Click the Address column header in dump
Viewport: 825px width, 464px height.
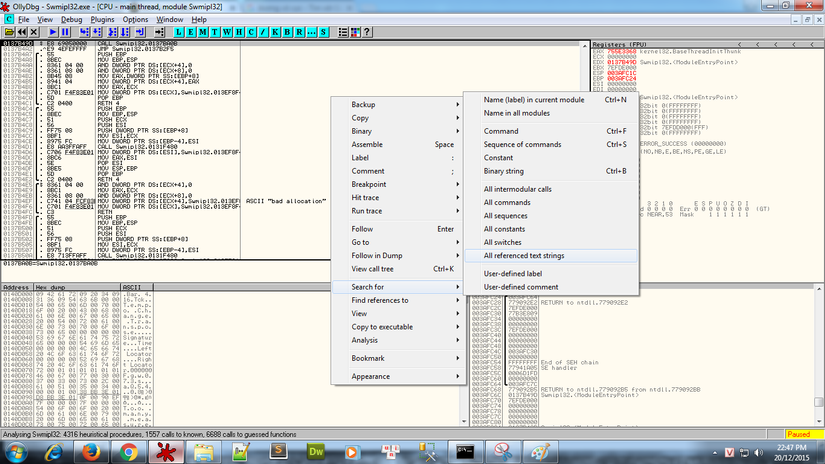17,287
